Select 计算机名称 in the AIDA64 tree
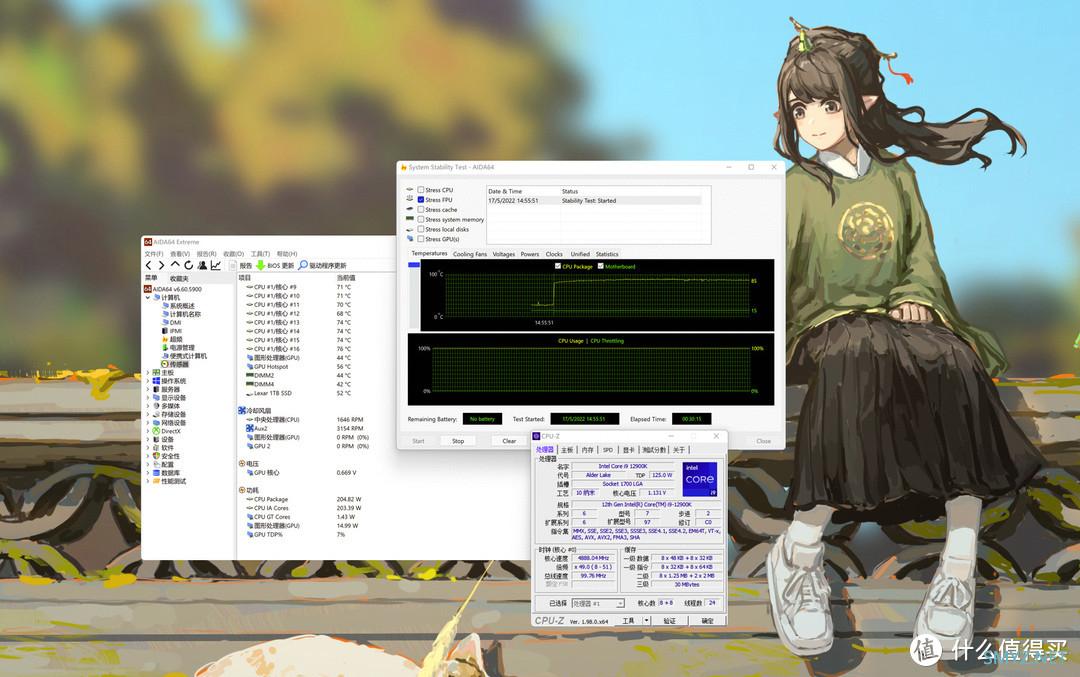 [182, 314]
